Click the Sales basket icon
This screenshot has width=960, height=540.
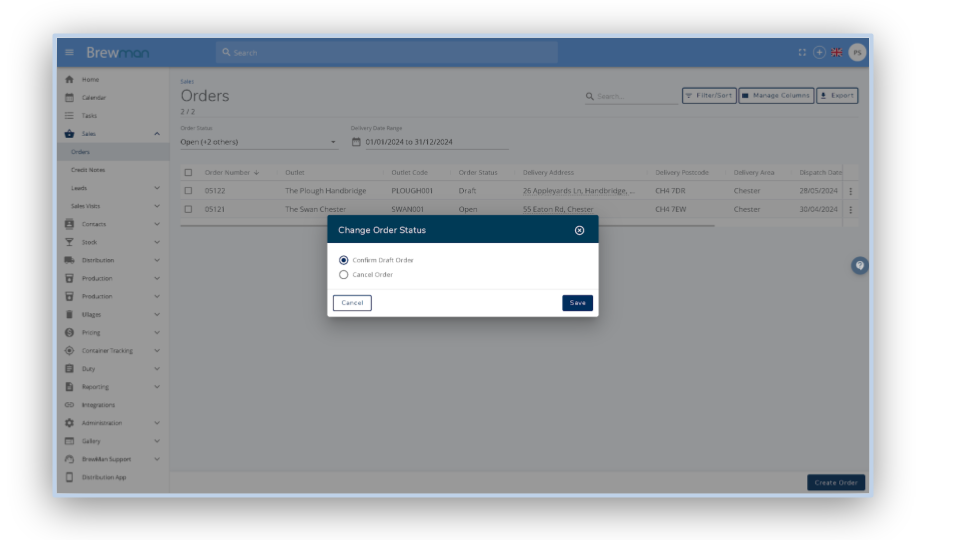tap(69, 133)
